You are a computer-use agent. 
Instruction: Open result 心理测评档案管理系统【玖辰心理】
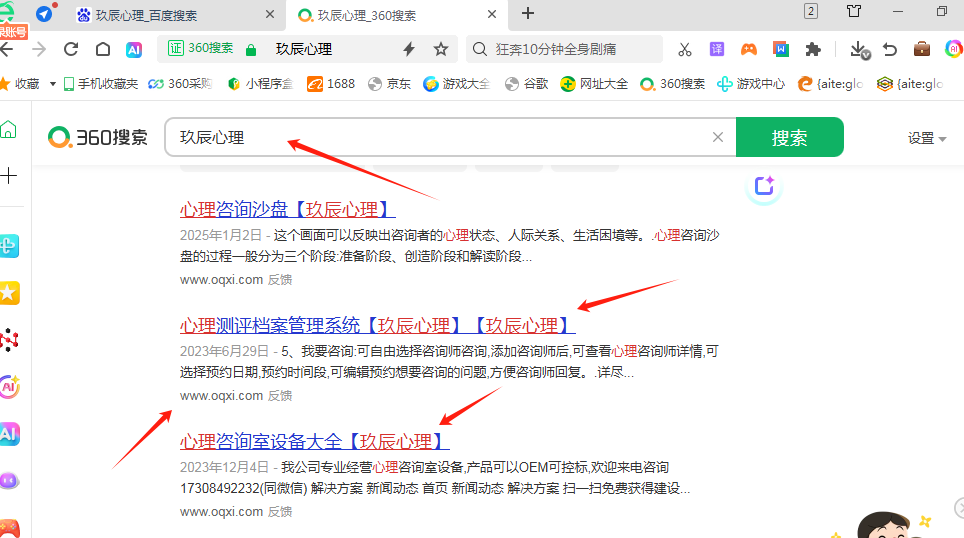(x=377, y=325)
